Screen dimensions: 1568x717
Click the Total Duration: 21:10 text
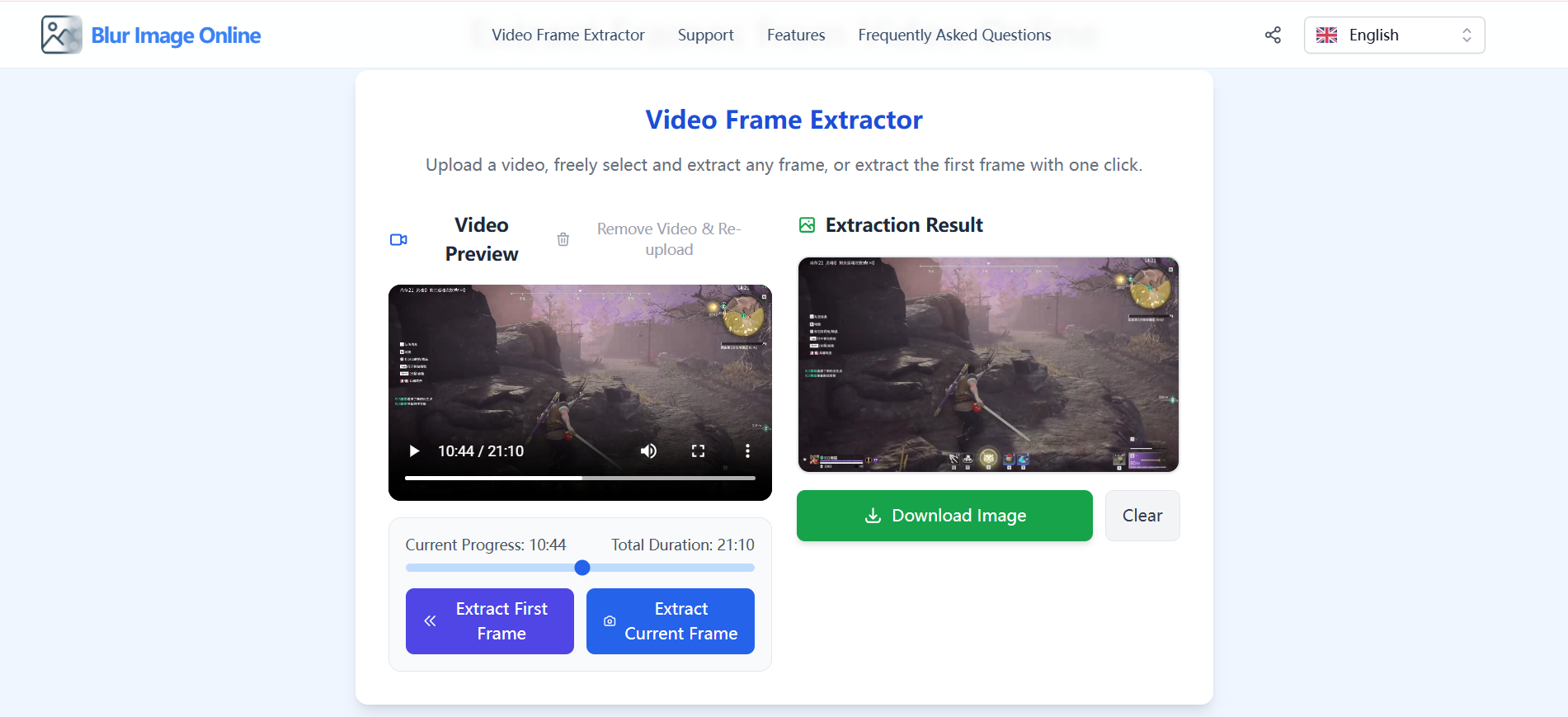point(683,545)
